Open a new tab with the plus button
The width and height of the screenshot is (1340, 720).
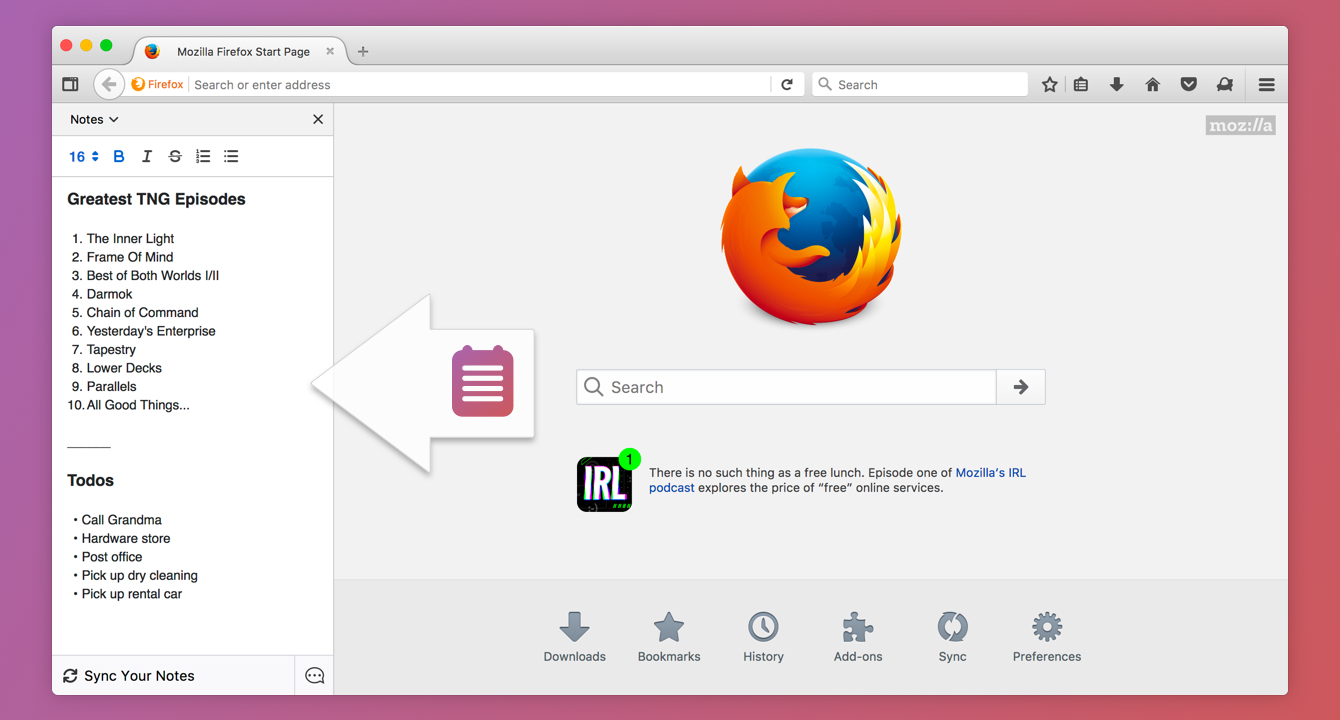point(363,51)
